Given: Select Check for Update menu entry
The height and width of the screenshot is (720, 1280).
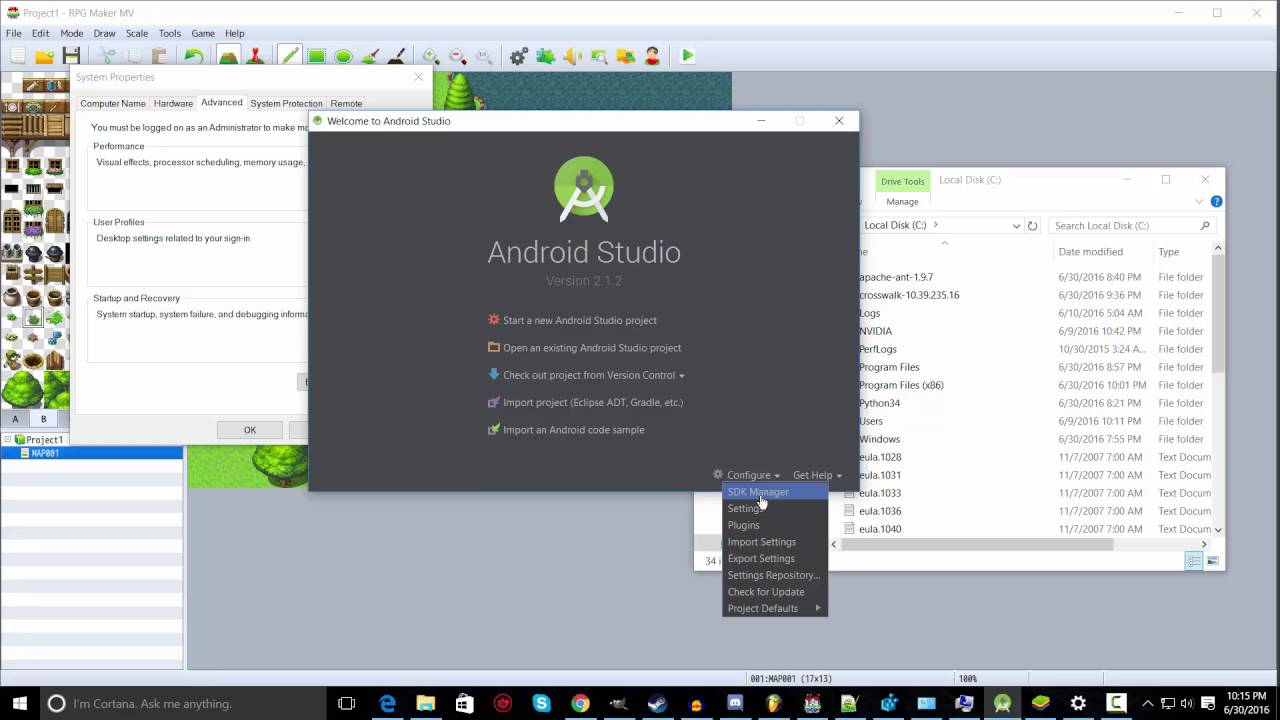Looking at the screenshot, I should click(x=775, y=592).
